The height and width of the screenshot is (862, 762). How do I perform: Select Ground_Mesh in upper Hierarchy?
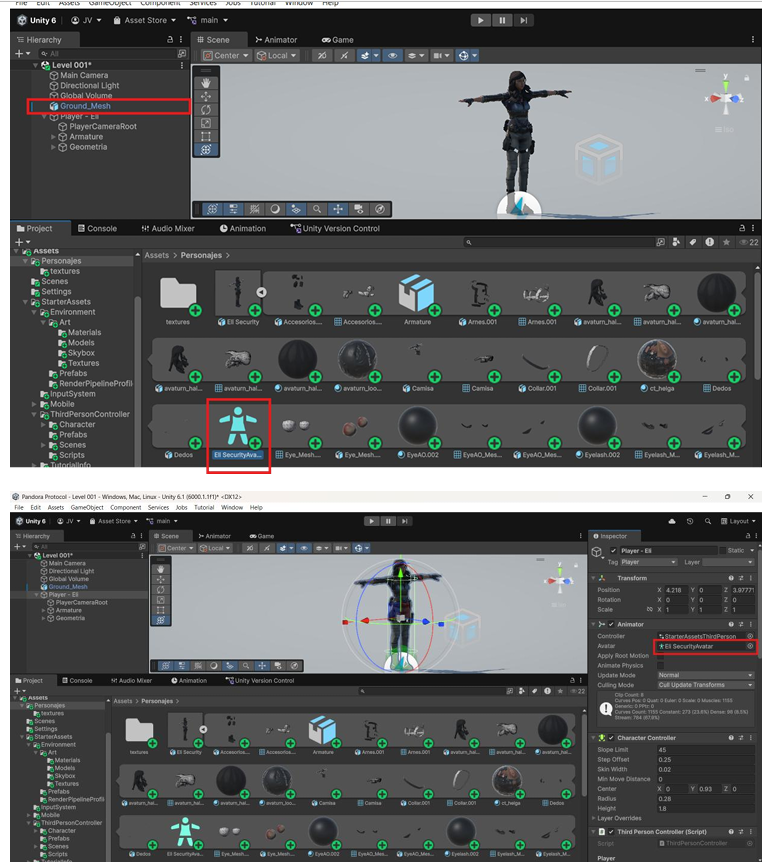point(85,106)
